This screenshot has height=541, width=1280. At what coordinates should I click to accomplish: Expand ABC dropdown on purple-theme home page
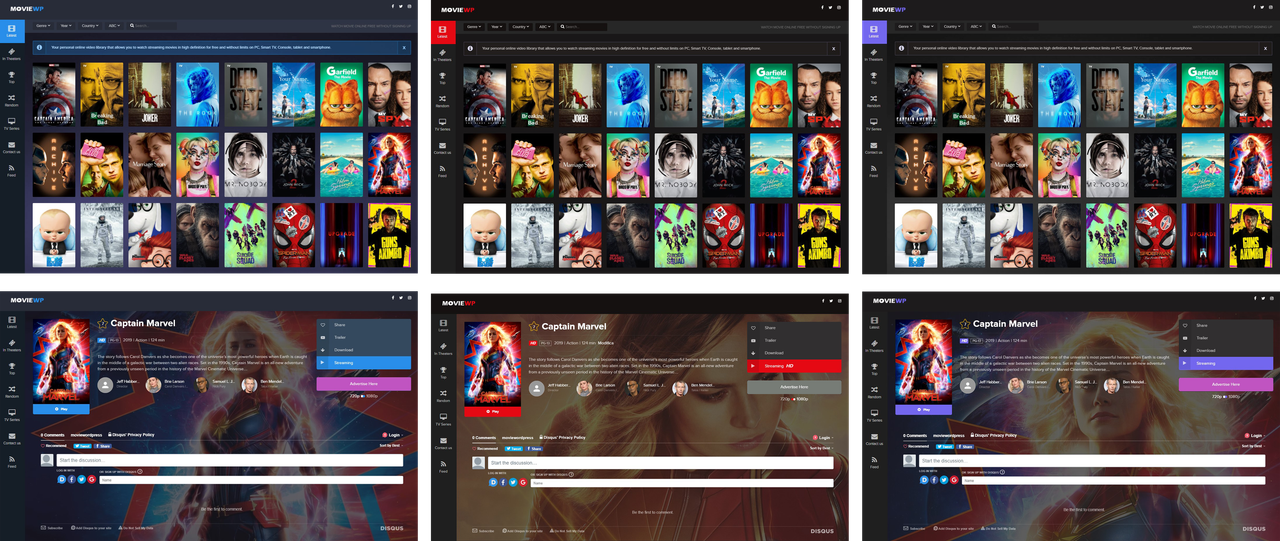click(x=976, y=26)
